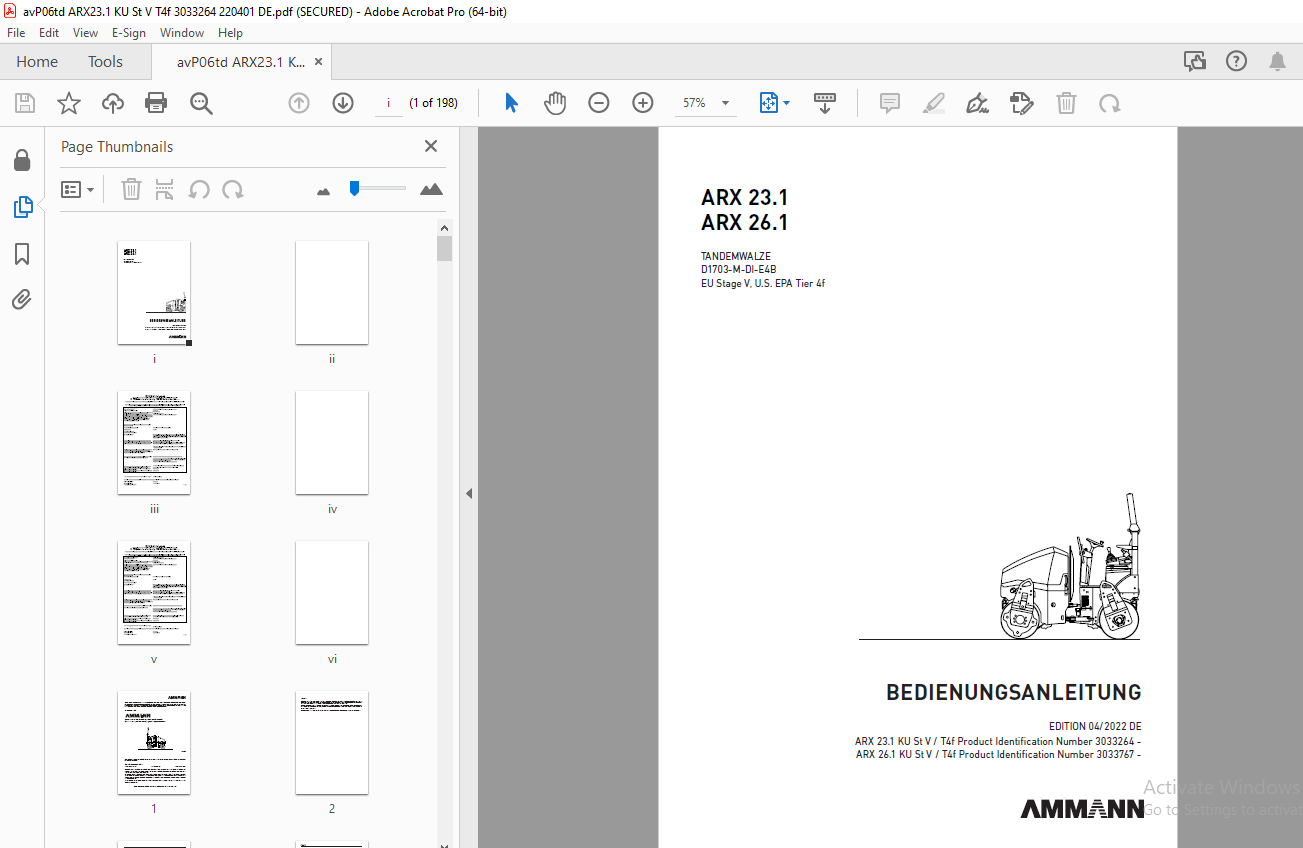Open the Help menu
1303x848 pixels.
[x=230, y=32]
